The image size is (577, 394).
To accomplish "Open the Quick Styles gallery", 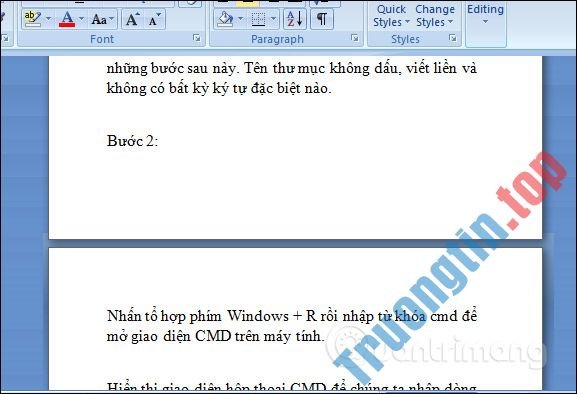I will coord(391,15).
